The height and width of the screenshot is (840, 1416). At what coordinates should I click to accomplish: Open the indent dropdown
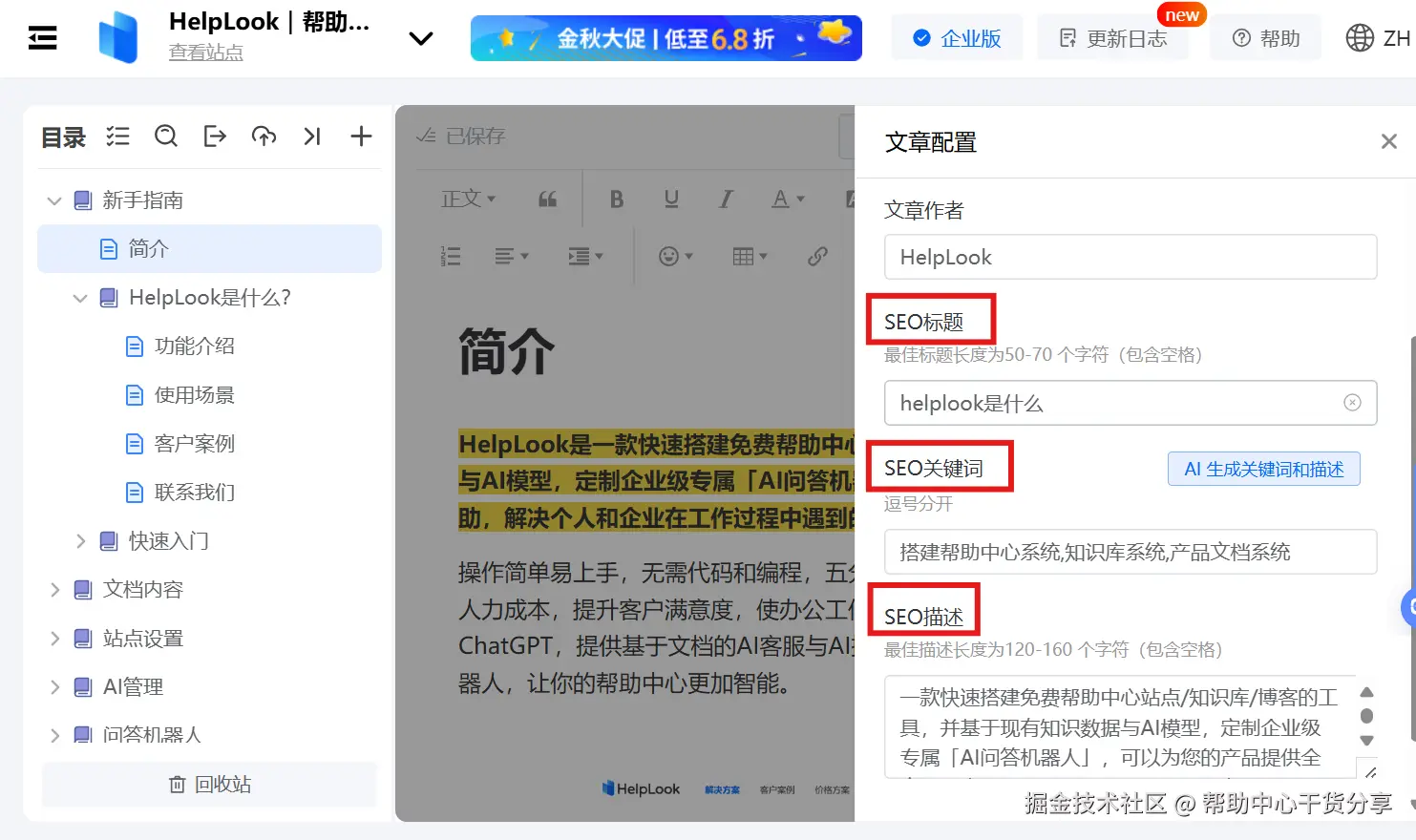585,256
